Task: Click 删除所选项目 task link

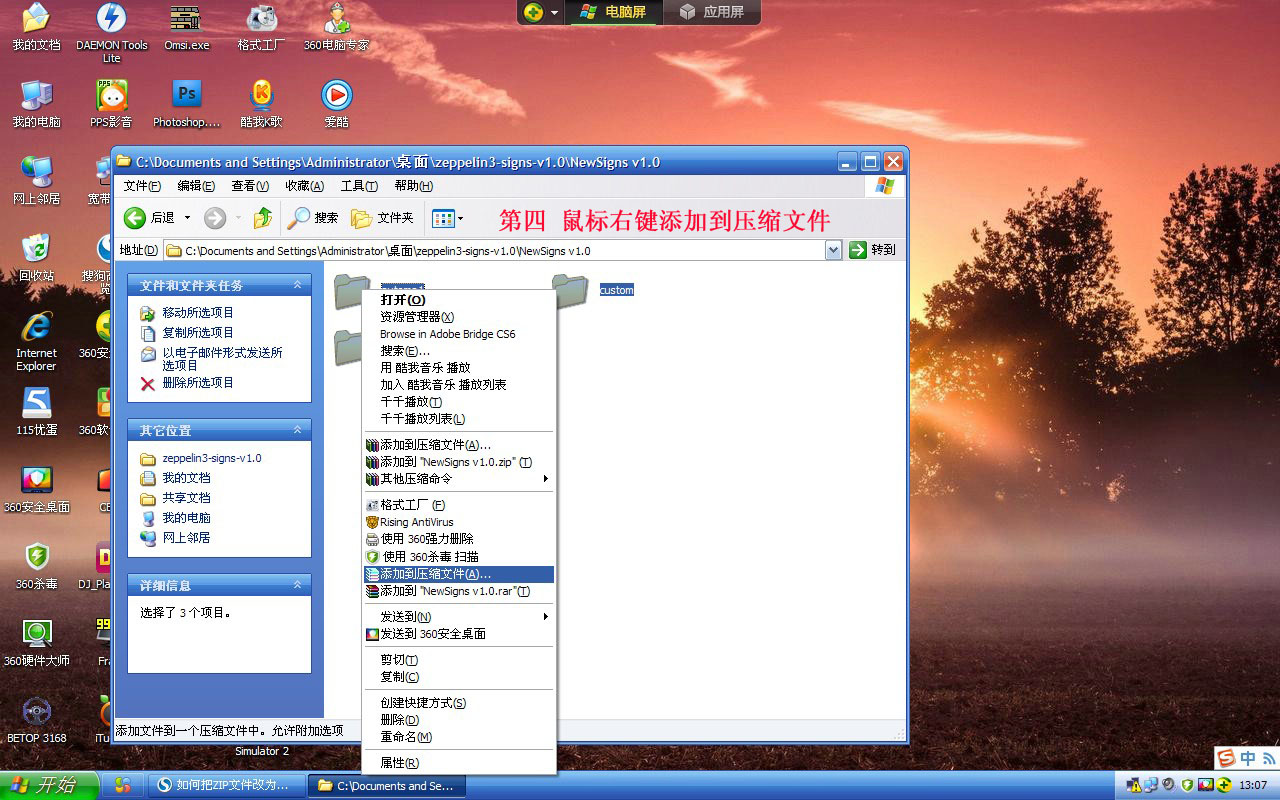Action: click(x=198, y=383)
